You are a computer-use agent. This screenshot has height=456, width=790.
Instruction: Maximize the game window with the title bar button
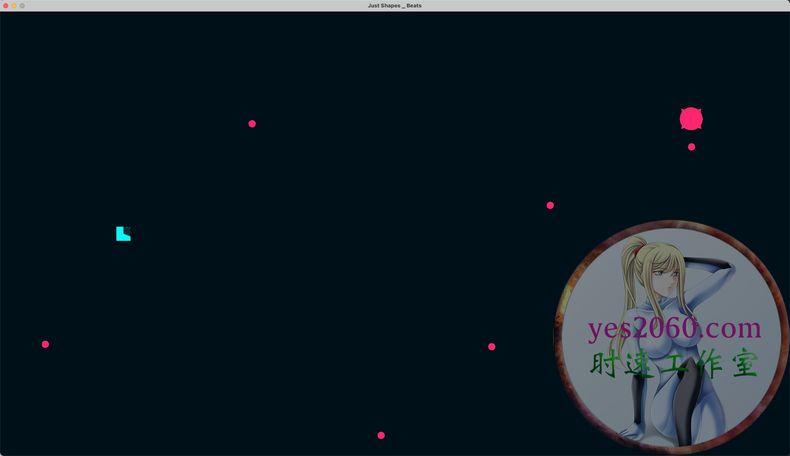[22, 6]
